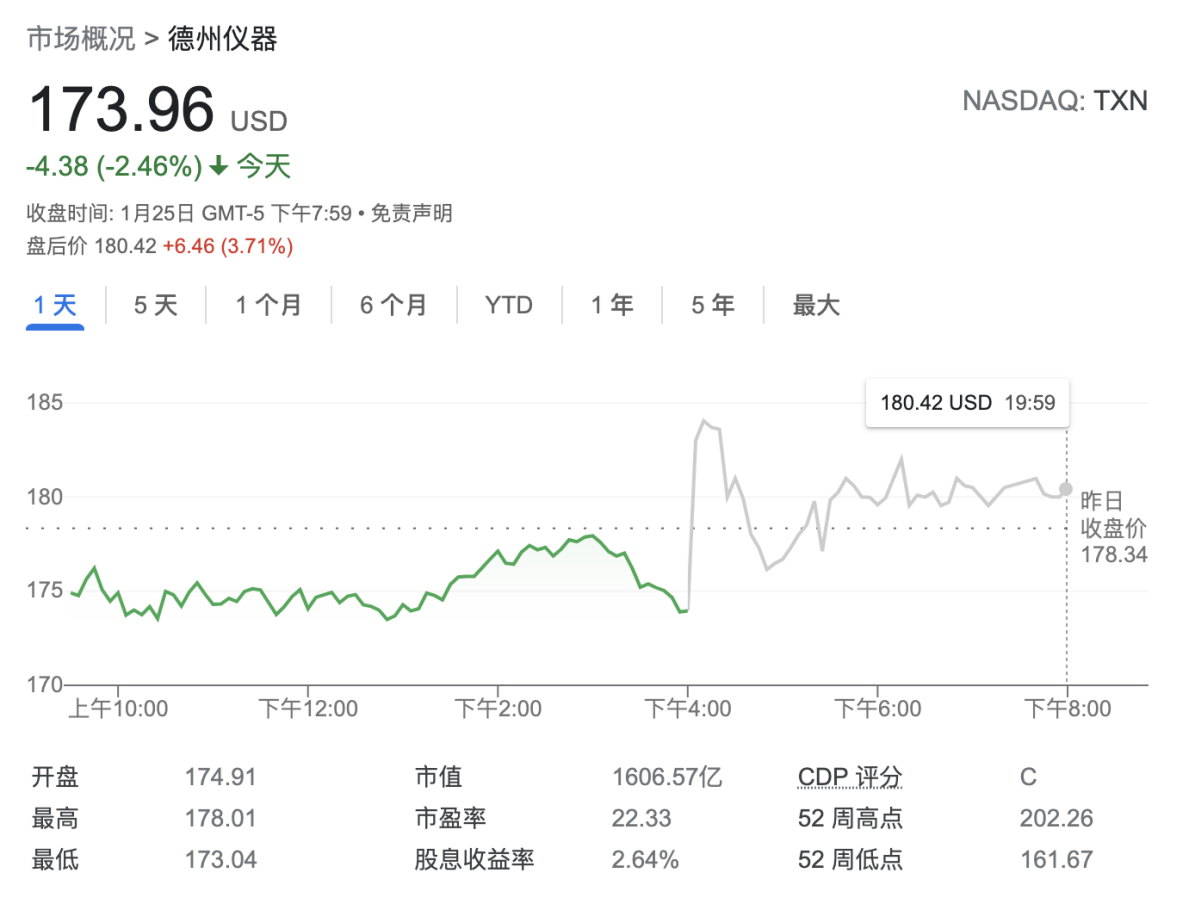Click the 股息收益率 label
The height and width of the screenshot is (904, 1195).
pyautogui.click(x=474, y=860)
